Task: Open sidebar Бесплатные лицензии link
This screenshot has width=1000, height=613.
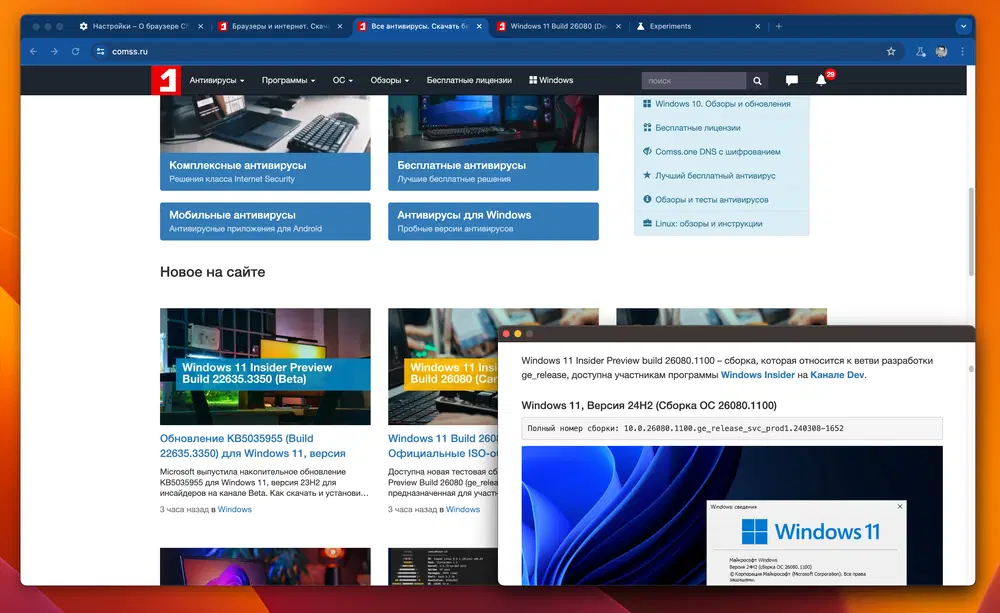Action: click(x=698, y=128)
